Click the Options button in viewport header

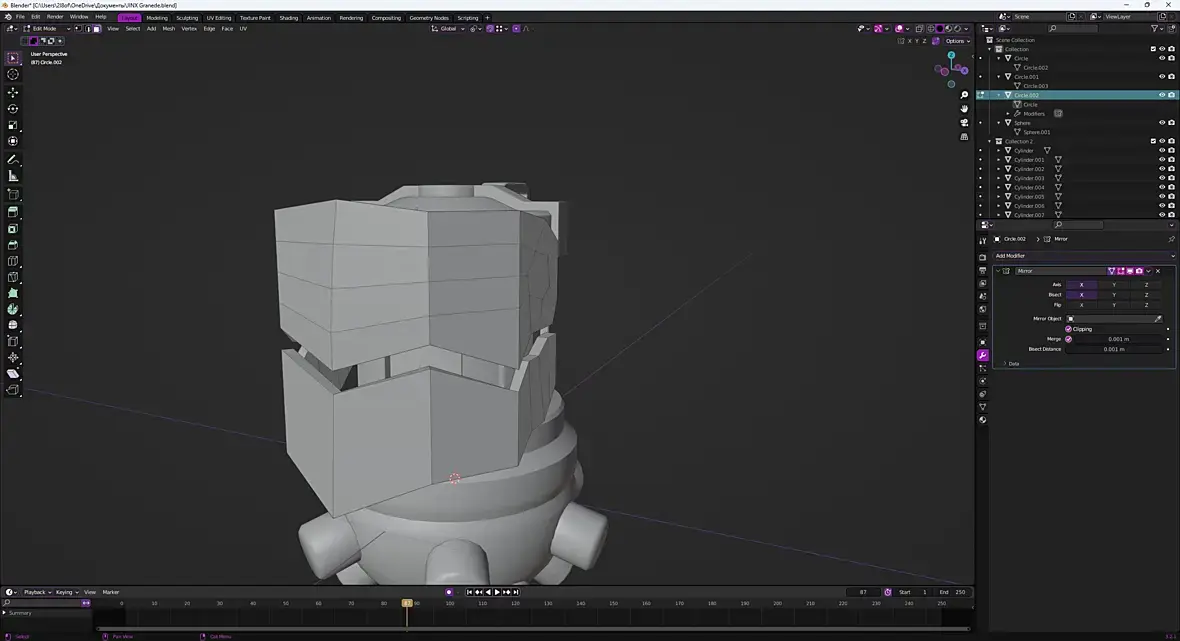pos(957,41)
